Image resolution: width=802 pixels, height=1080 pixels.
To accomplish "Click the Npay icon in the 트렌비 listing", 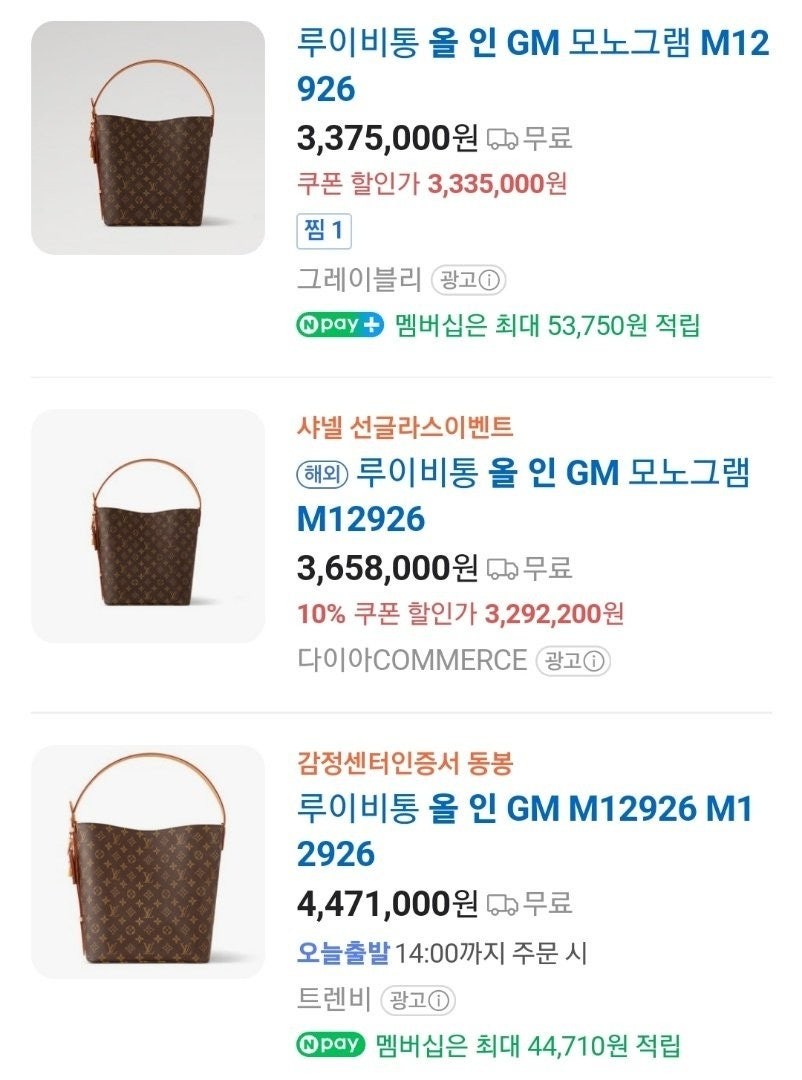I will pyautogui.click(x=331, y=1045).
